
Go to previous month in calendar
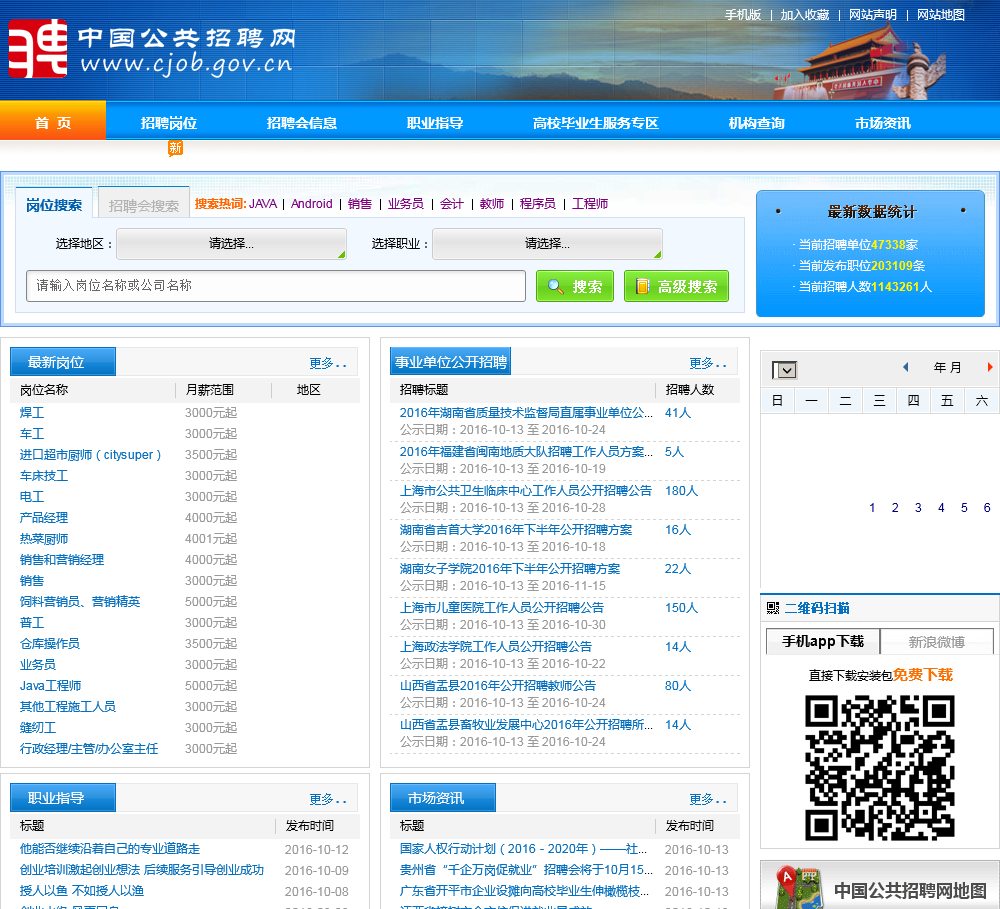[x=906, y=368]
